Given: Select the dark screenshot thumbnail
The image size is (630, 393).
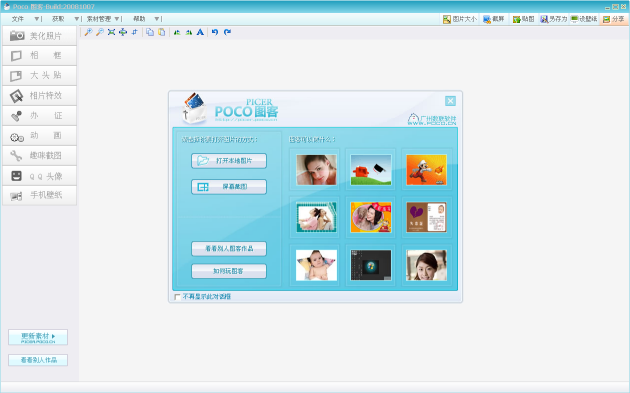Looking at the screenshot, I should [x=371, y=265].
